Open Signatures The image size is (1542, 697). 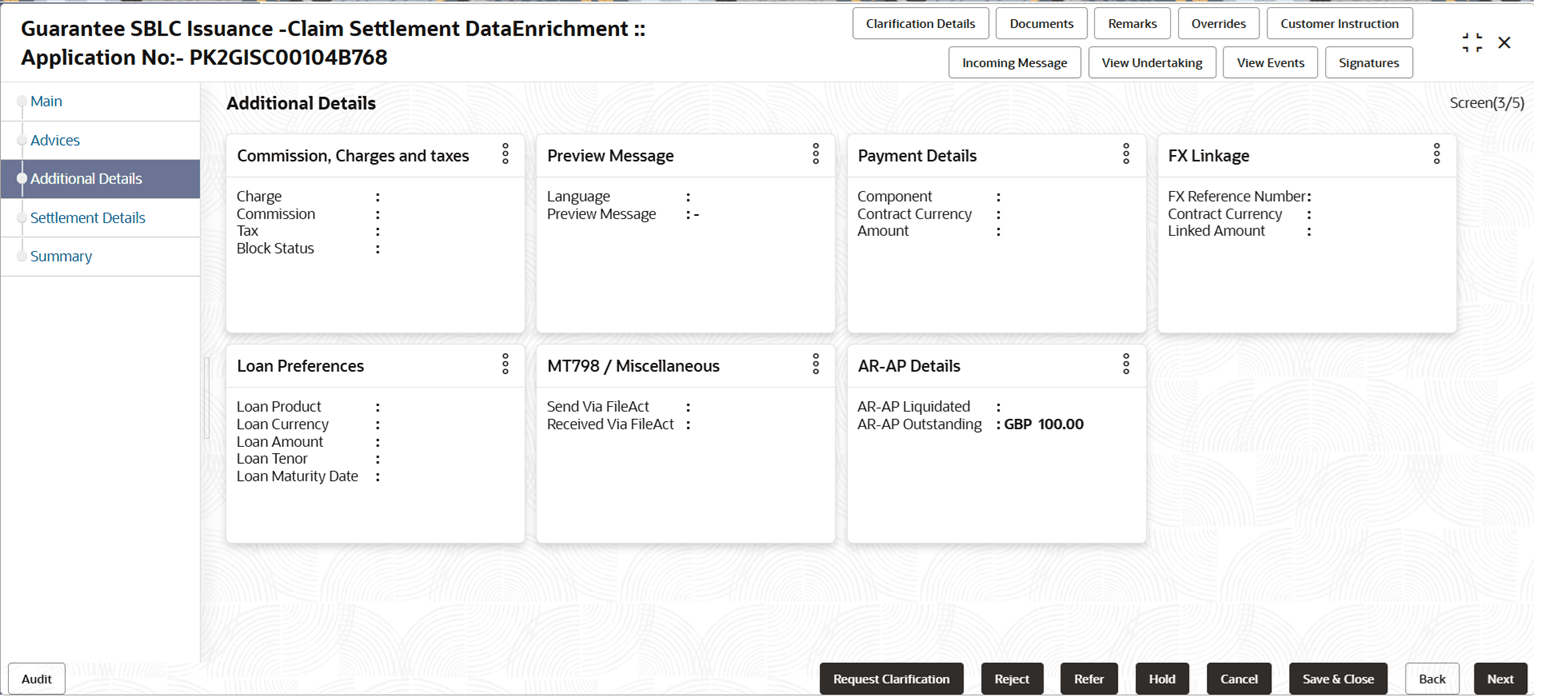[x=1369, y=62]
